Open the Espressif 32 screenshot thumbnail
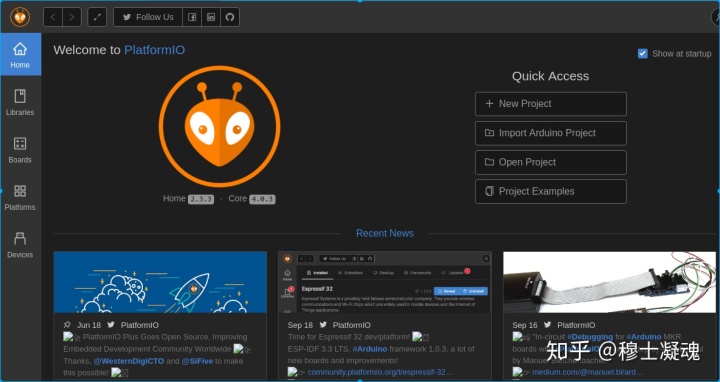 coord(385,282)
